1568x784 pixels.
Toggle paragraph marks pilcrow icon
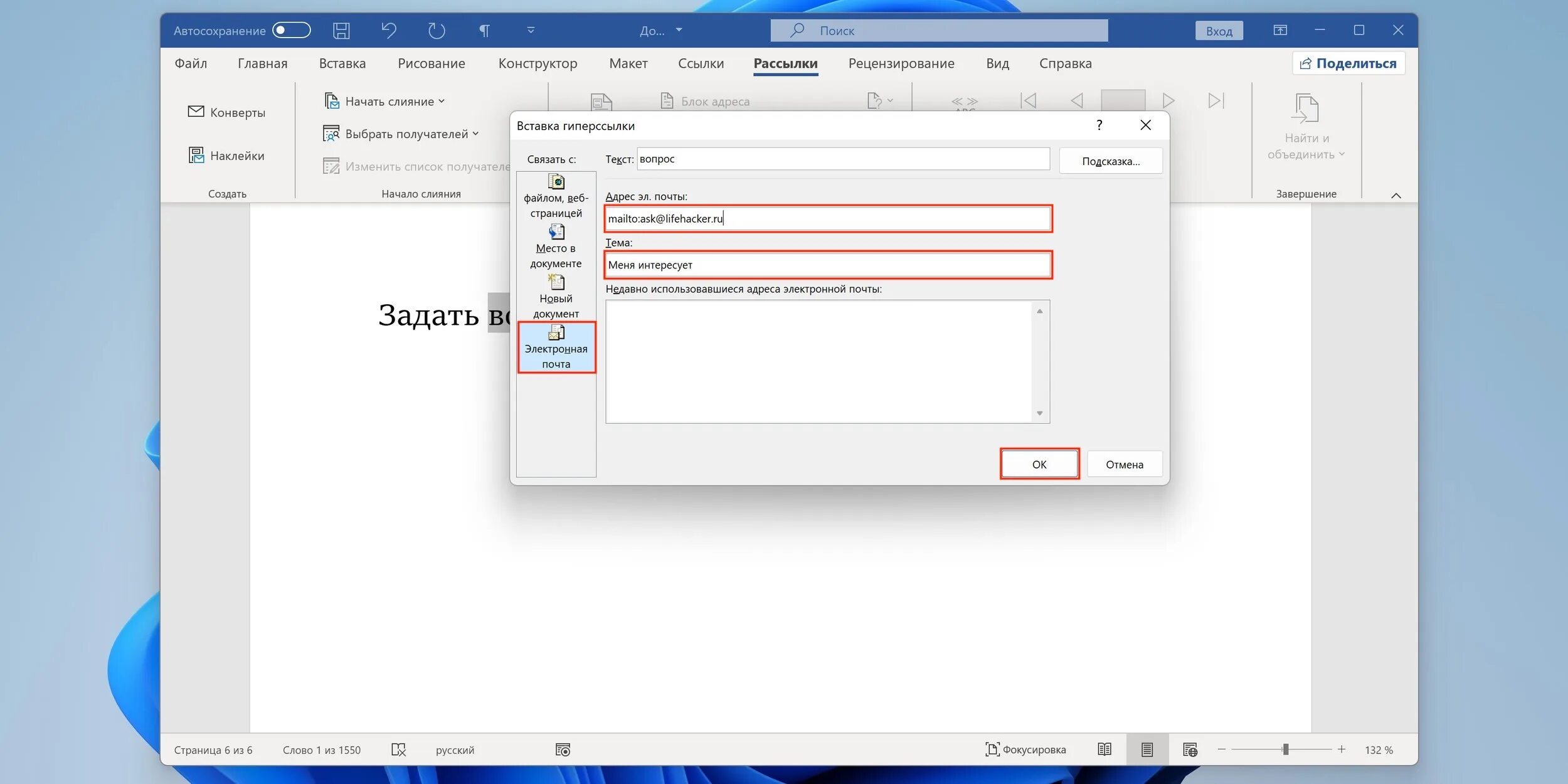click(484, 31)
